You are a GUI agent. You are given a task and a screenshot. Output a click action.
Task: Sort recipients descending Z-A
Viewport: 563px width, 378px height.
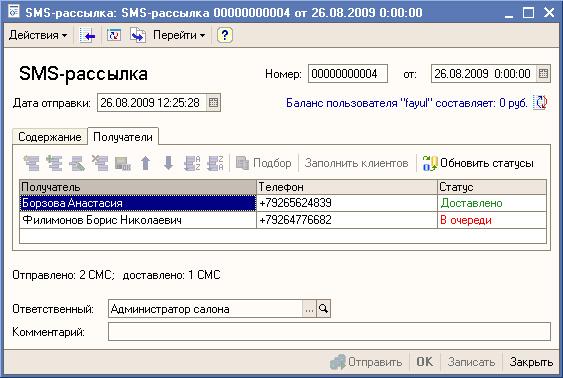215,163
